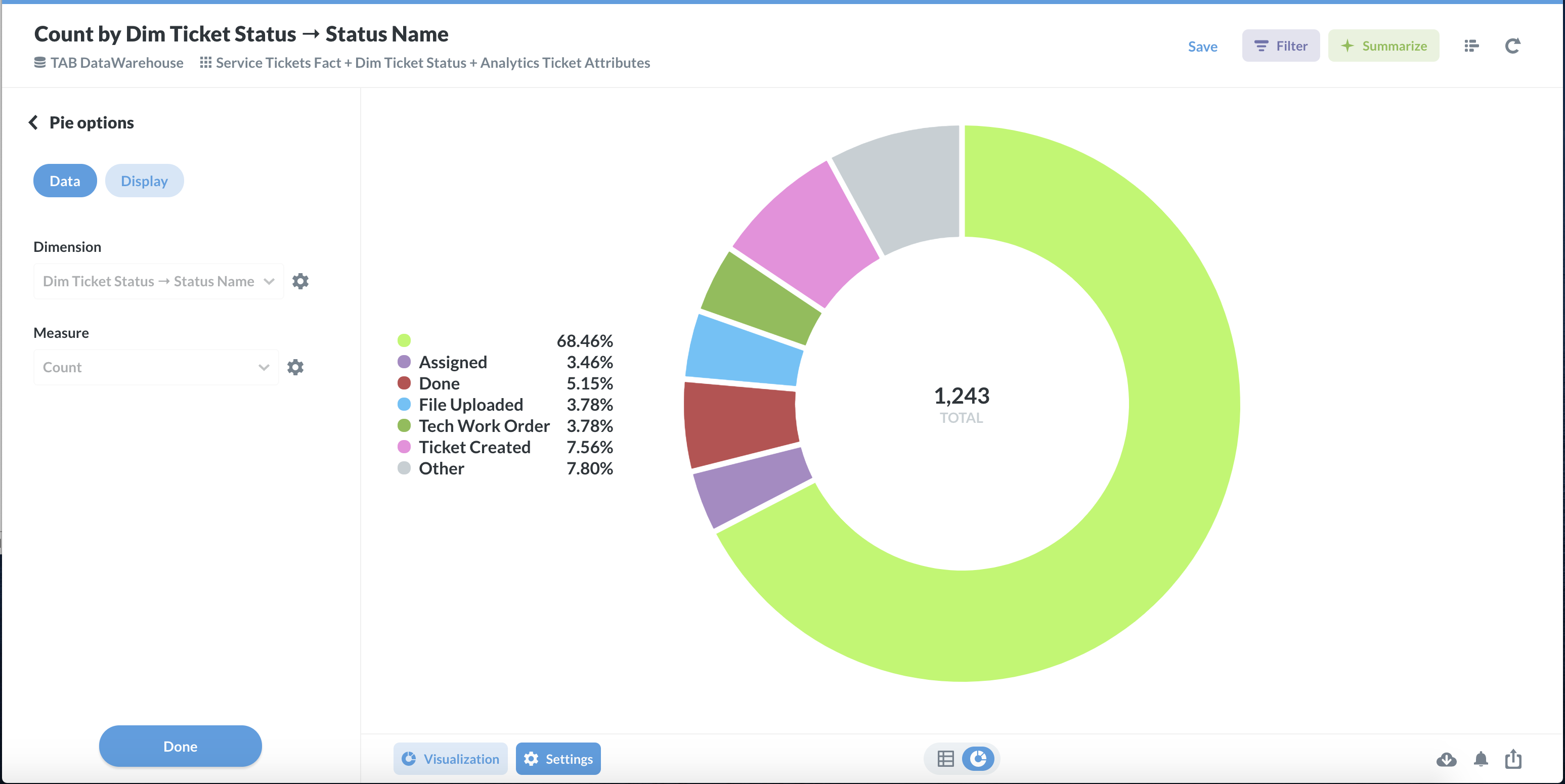Open Dimension settings gear

(301, 281)
